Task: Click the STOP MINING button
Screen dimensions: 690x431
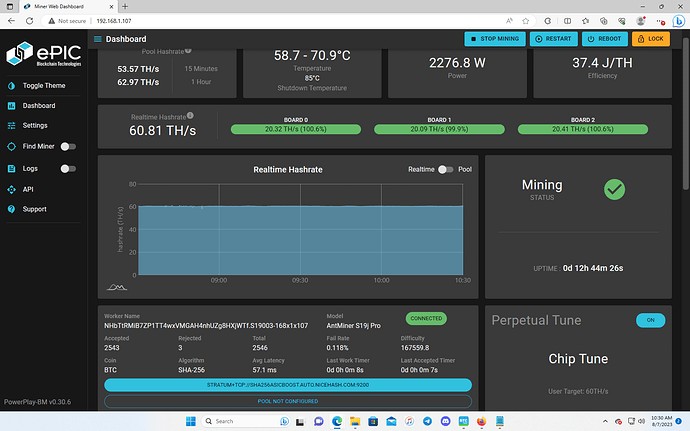Action: click(x=495, y=39)
